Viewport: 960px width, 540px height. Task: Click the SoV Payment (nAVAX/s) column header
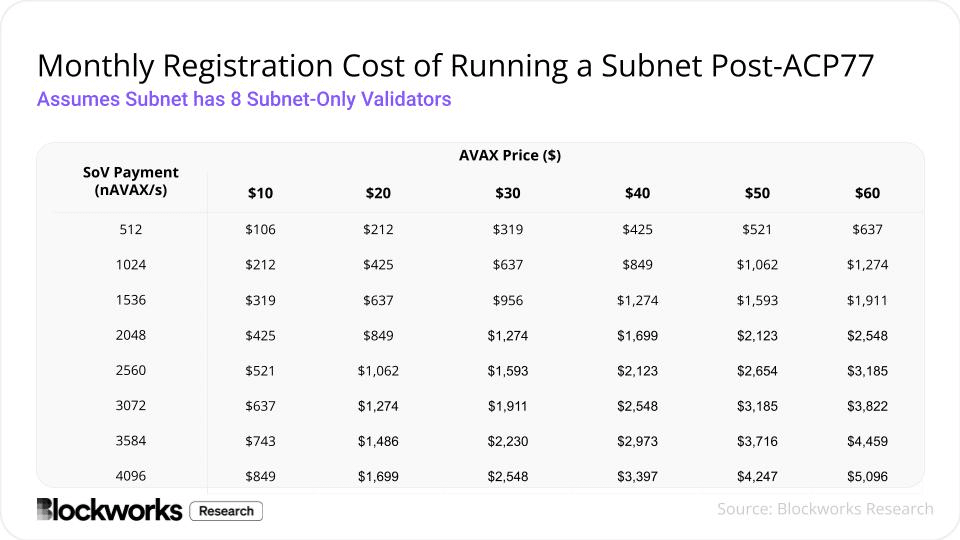[x=130, y=181]
